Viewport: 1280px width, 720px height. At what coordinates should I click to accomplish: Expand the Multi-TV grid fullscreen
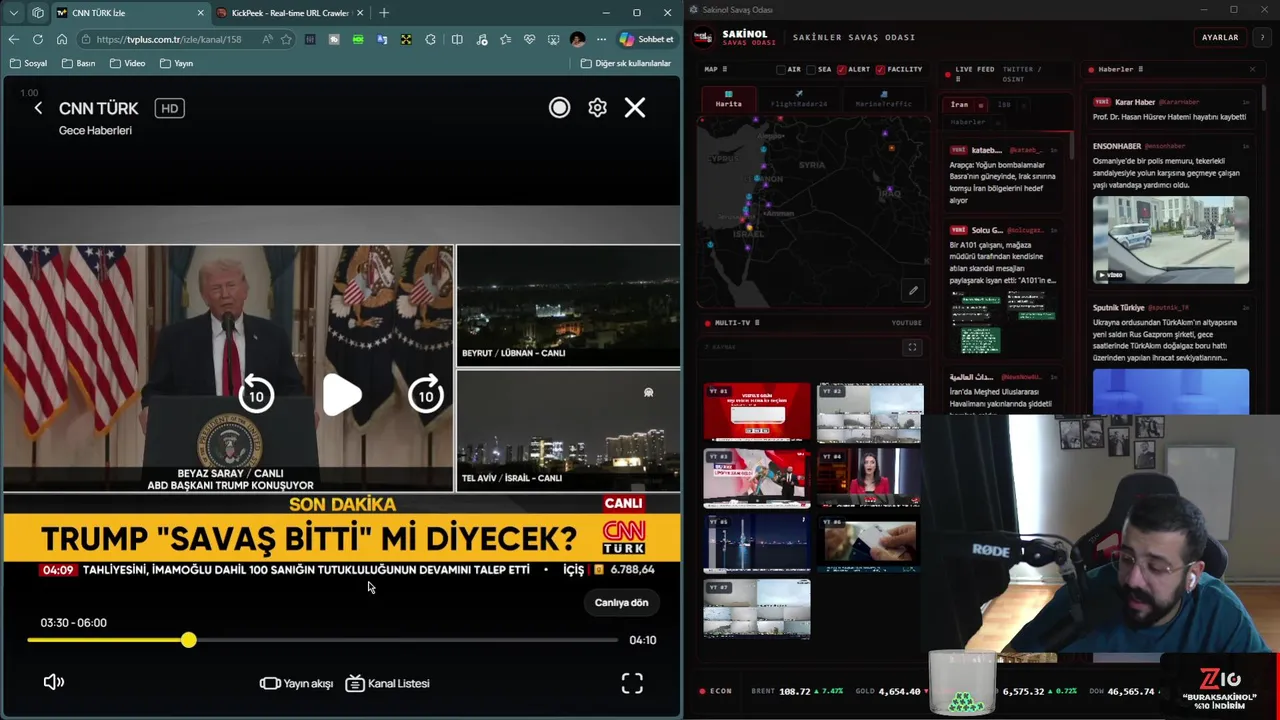click(912, 347)
